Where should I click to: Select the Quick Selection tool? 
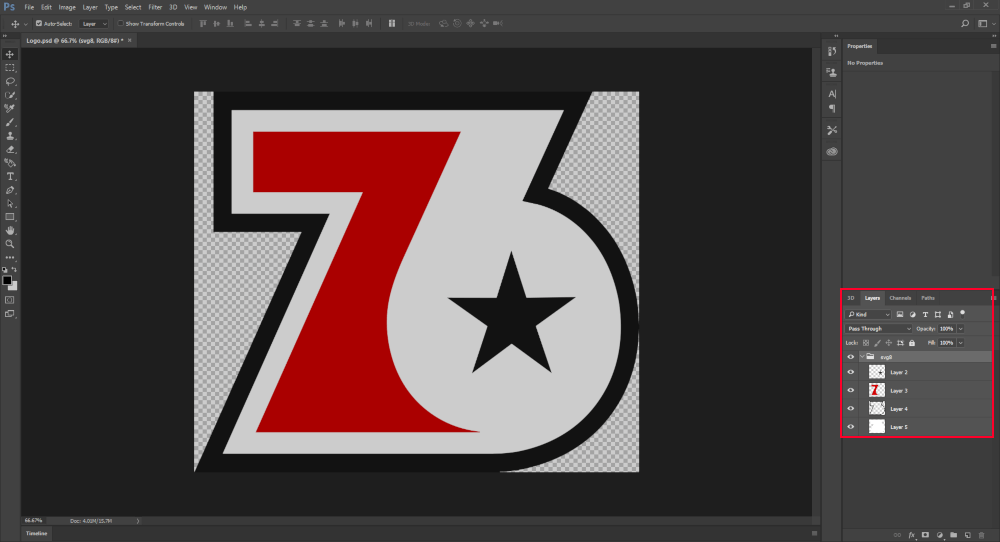coord(10,95)
